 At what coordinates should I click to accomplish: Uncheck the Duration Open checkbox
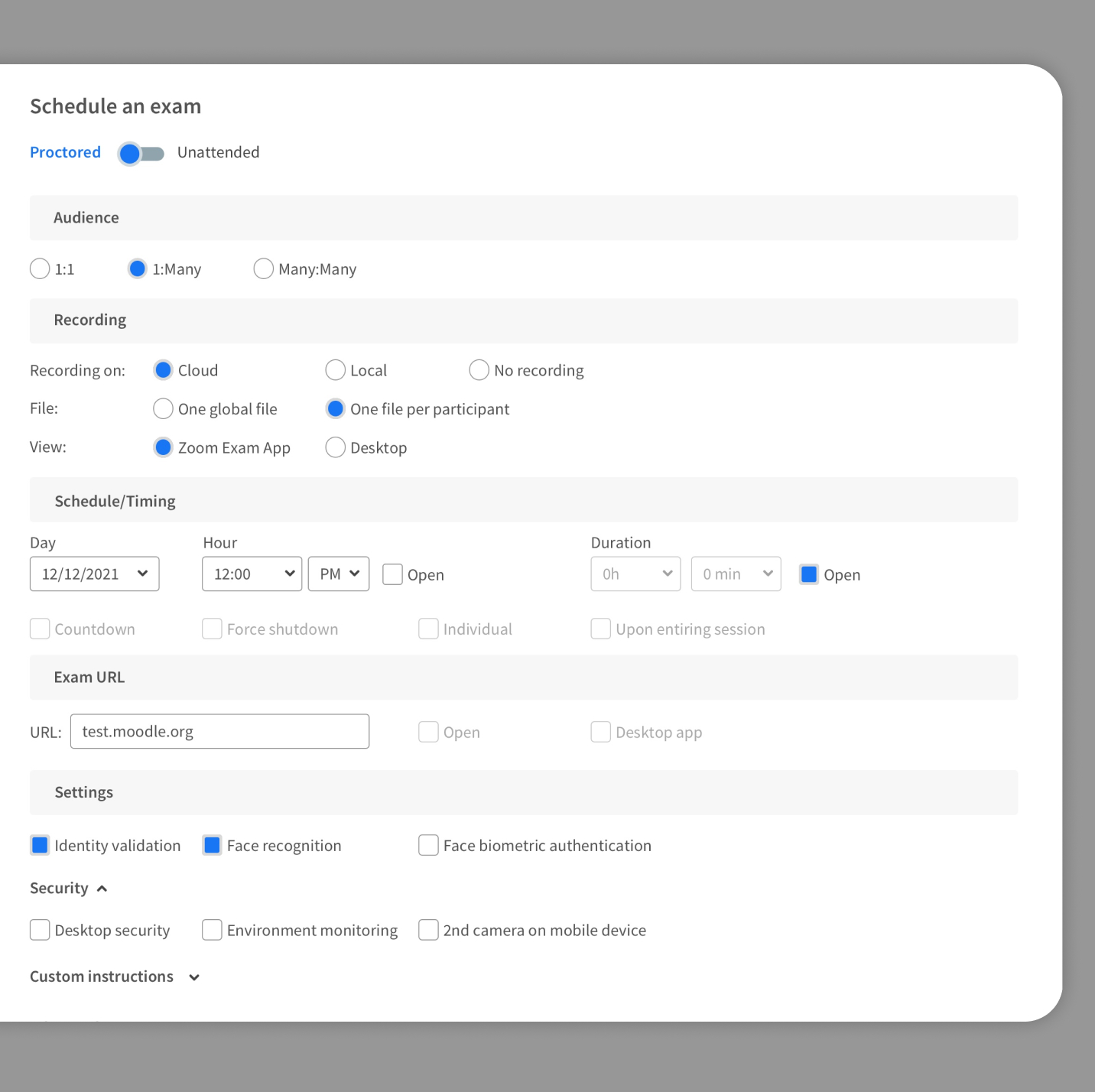pos(808,574)
